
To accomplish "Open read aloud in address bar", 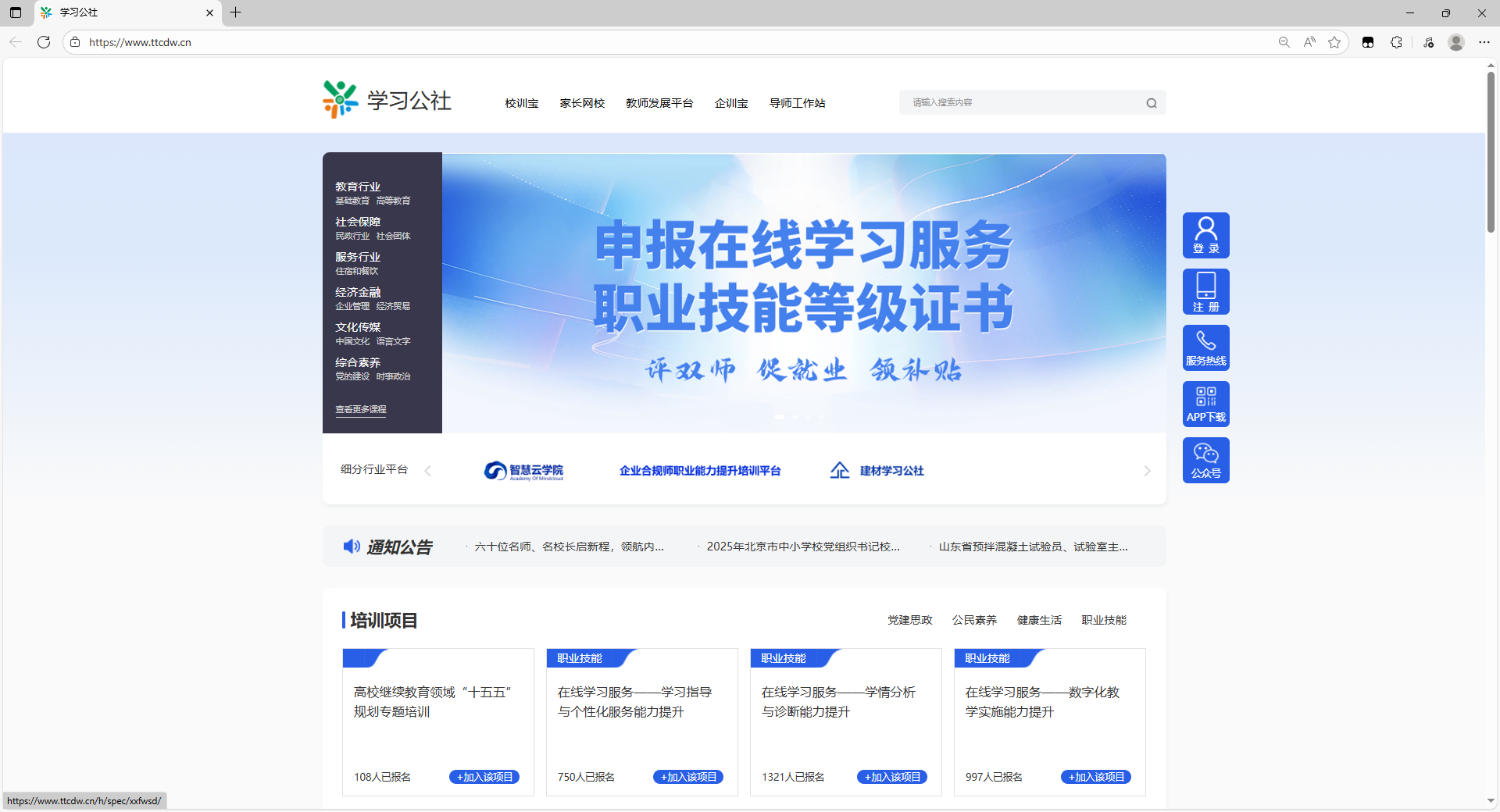I will point(1309,42).
